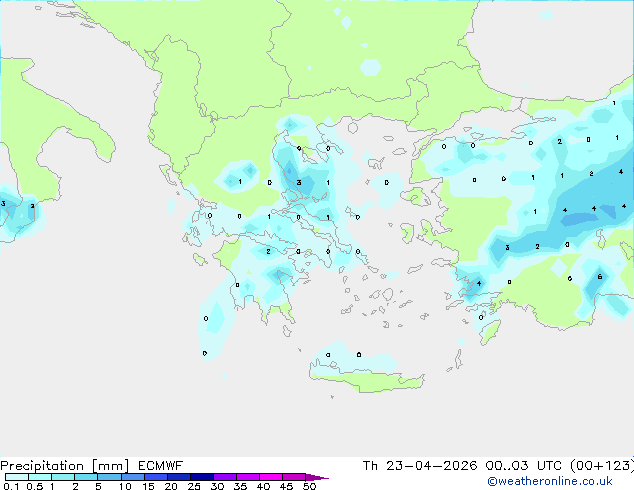The width and height of the screenshot is (634, 490).
Task: Click the legend swatch between 10 and 15
Action: click(133, 477)
